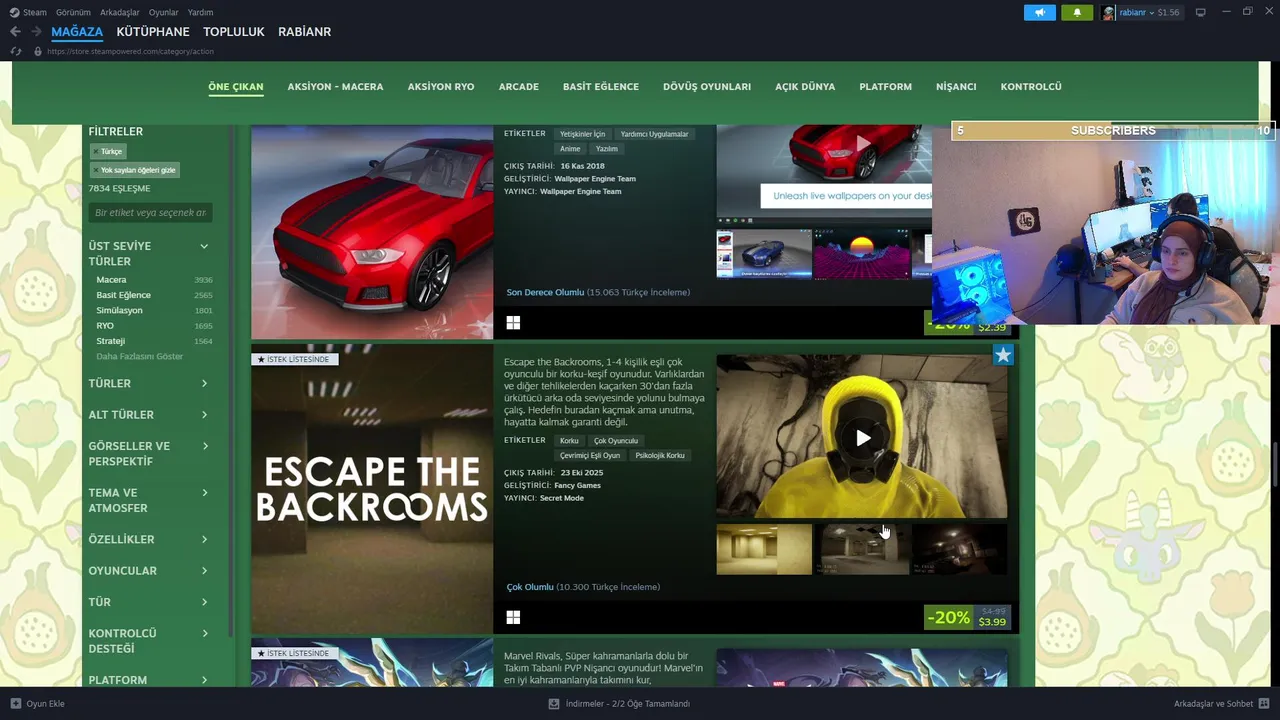Select the Dövüş Oyunları tab

[707, 87]
